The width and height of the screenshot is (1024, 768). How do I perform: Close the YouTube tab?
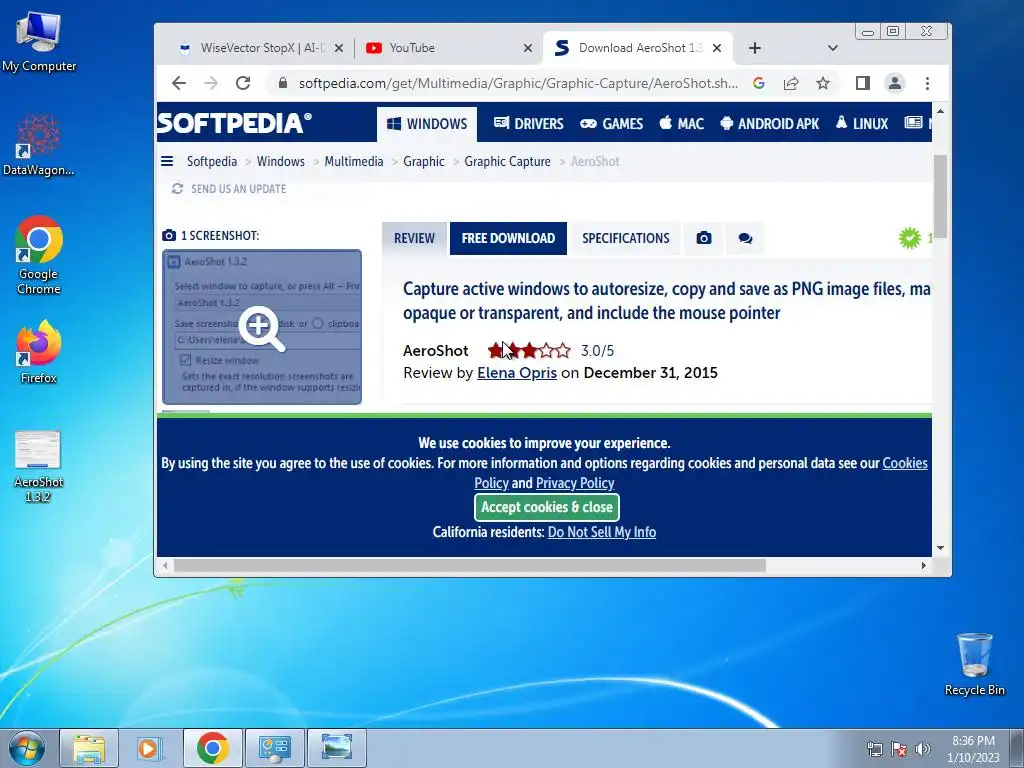point(528,48)
